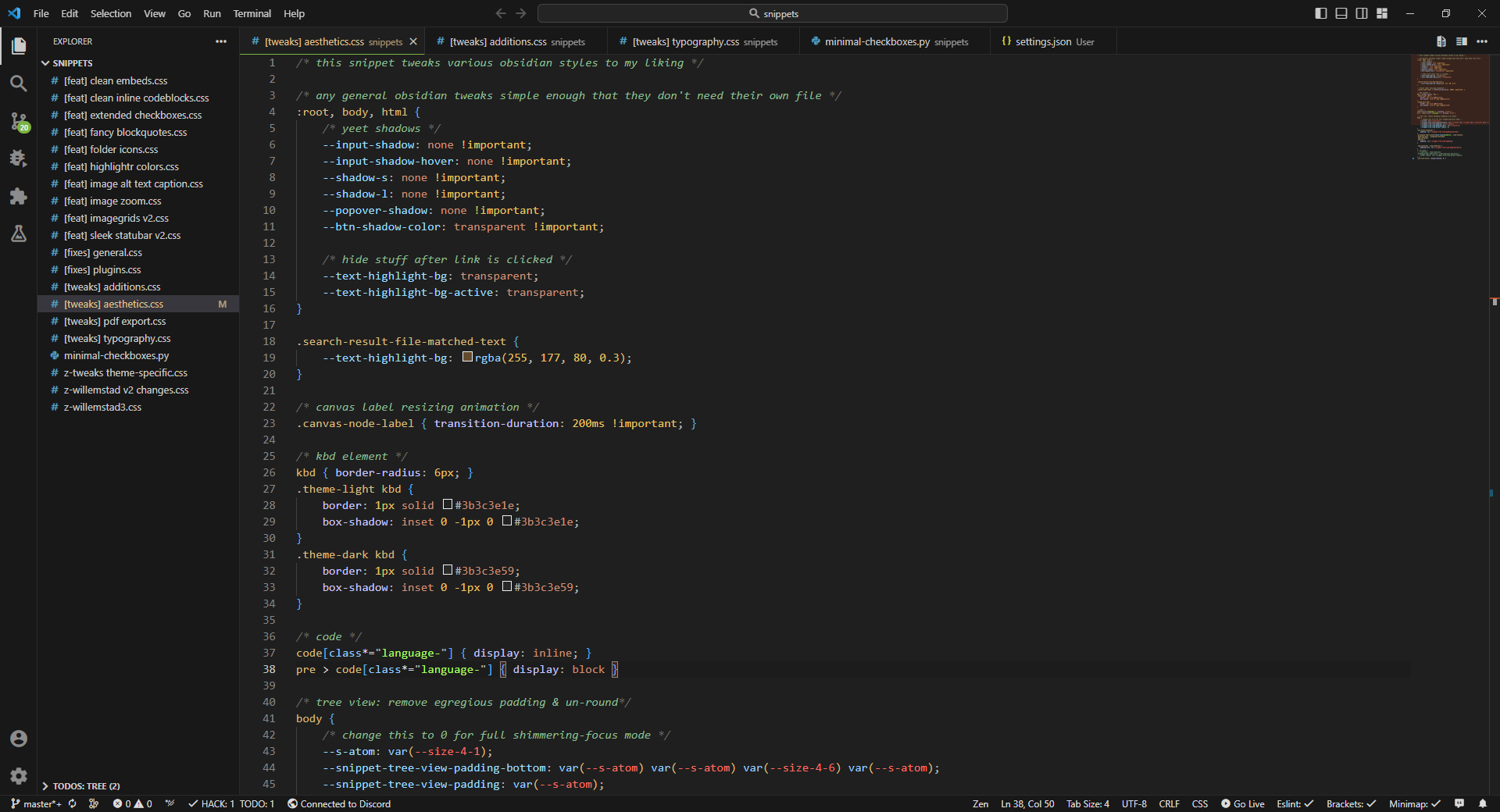Open the Explorer view in activity bar

(x=19, y=46)
